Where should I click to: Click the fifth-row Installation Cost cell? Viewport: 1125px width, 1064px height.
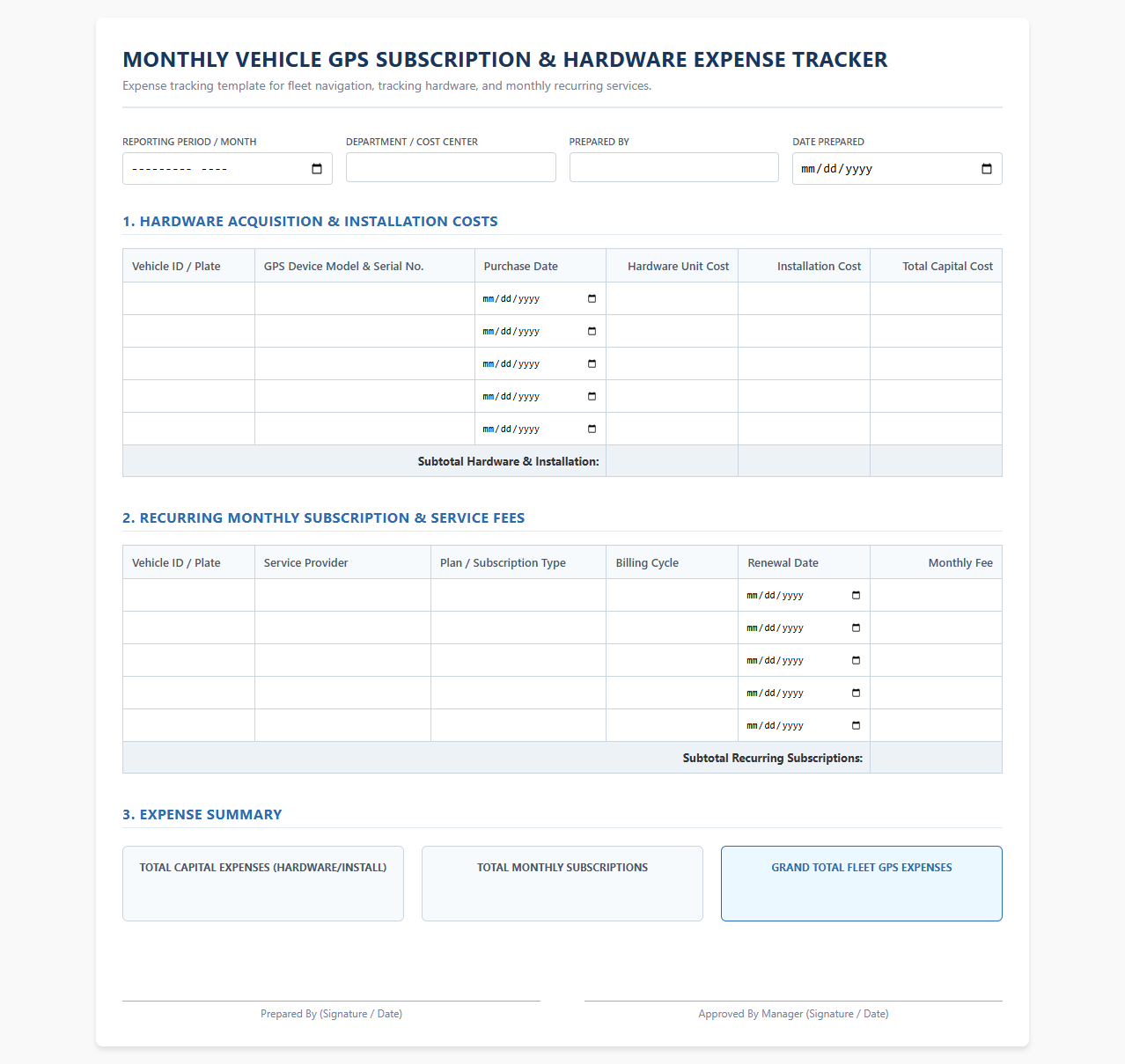click(x=805, y=429)
